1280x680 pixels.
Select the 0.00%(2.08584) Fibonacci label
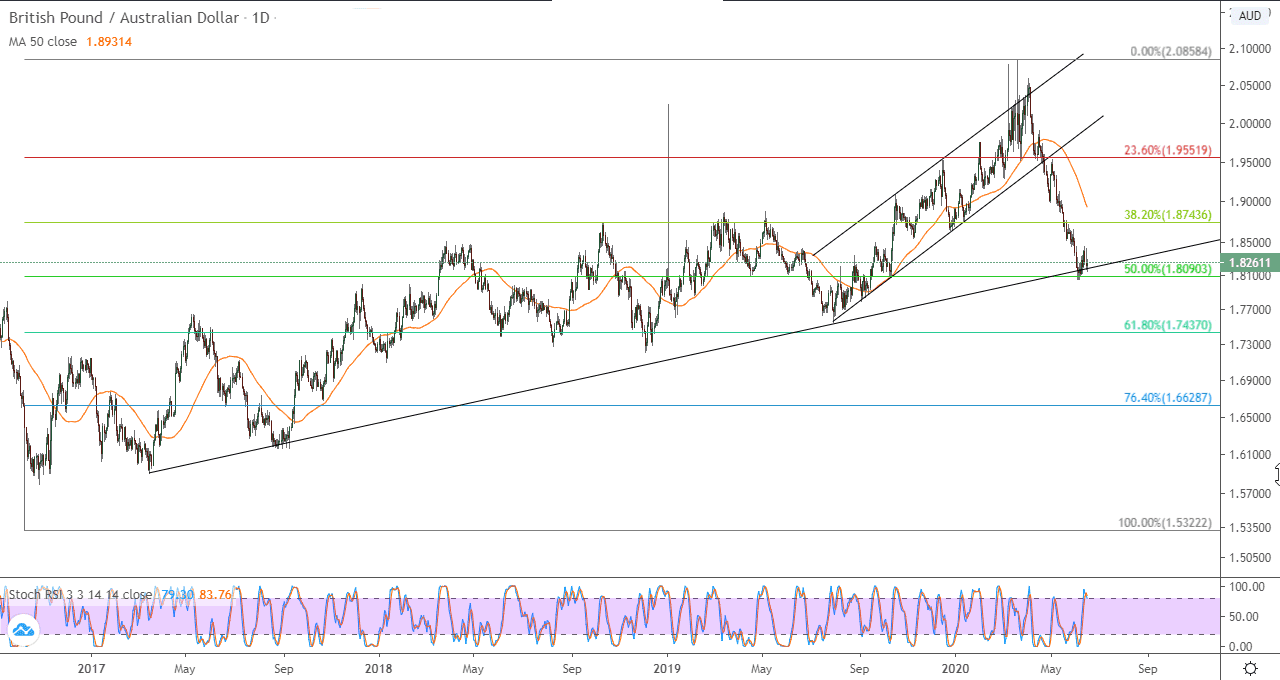click(x=1171, y=51)
